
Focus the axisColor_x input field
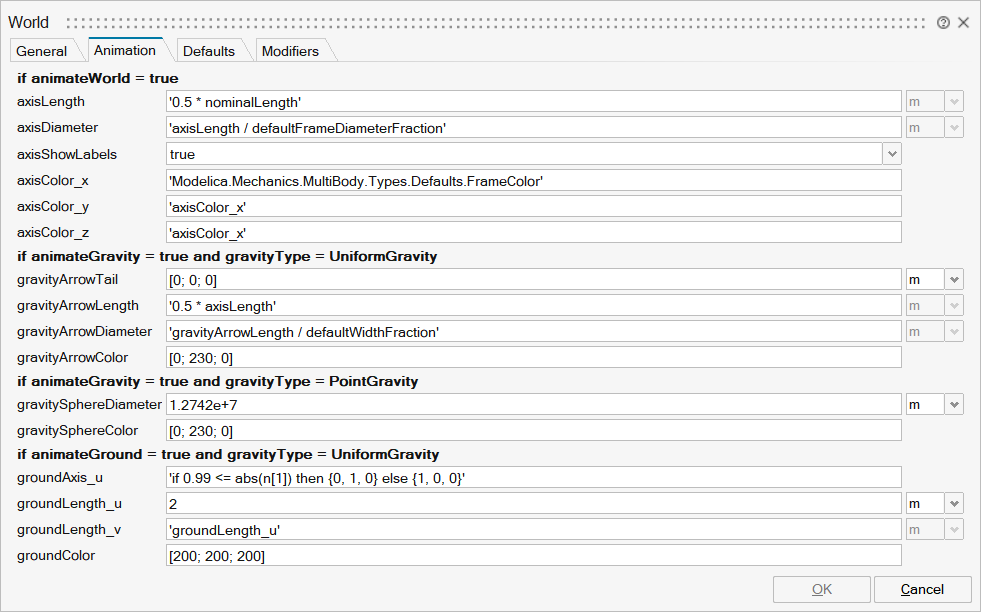[534, 180]
